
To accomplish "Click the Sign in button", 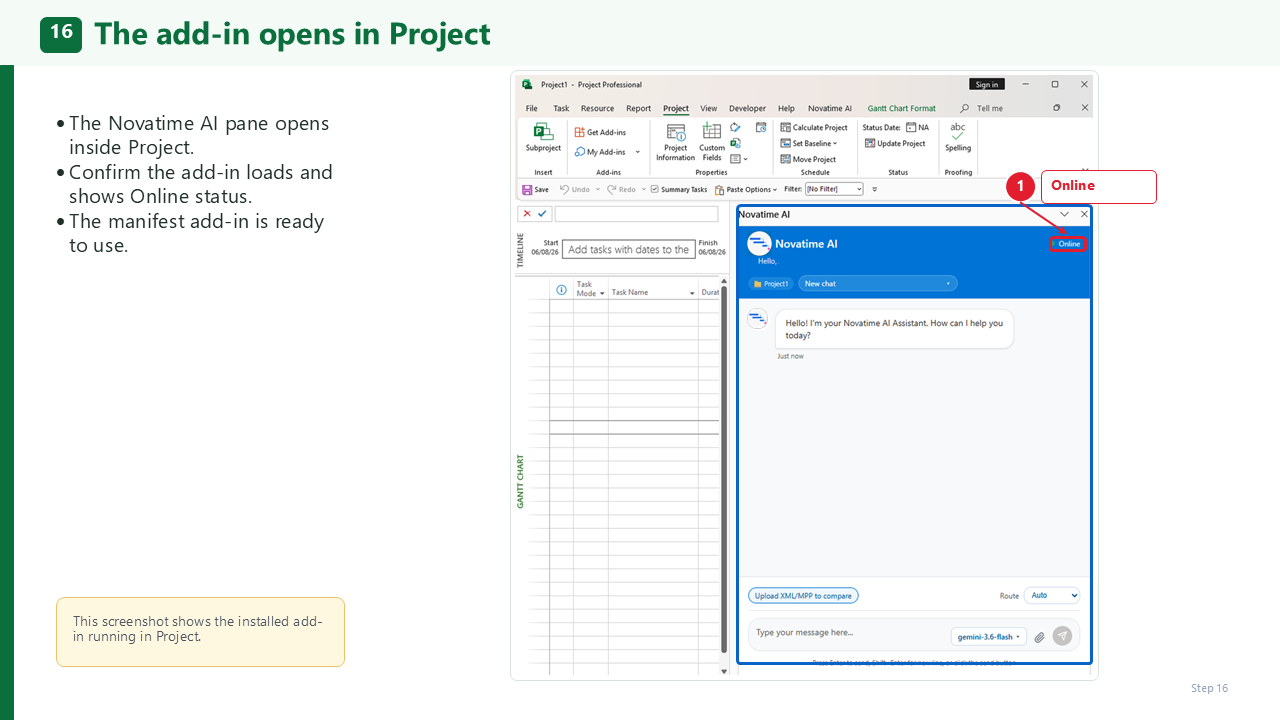I will pos(987,84).
